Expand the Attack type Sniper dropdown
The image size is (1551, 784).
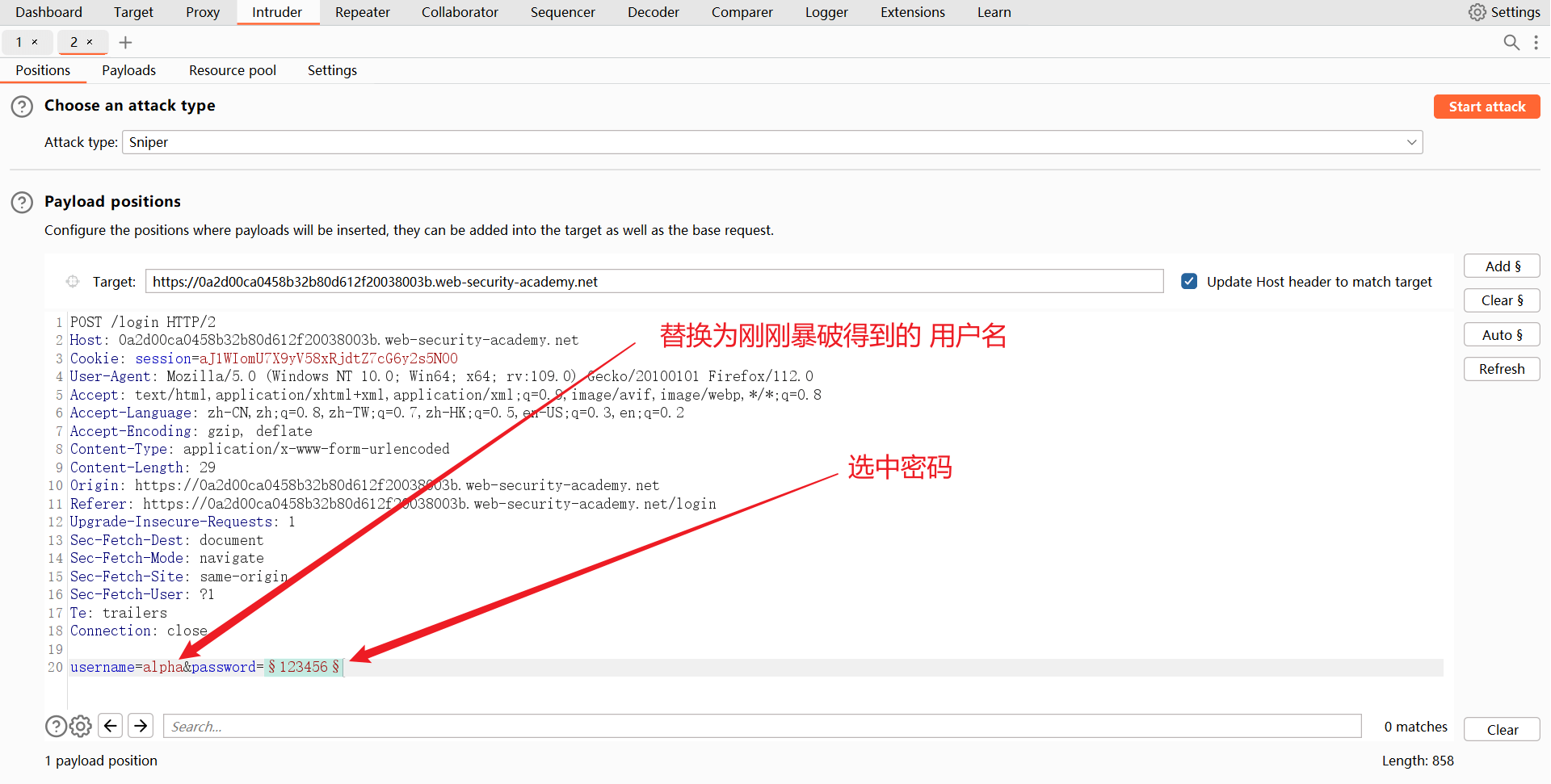1411,142
